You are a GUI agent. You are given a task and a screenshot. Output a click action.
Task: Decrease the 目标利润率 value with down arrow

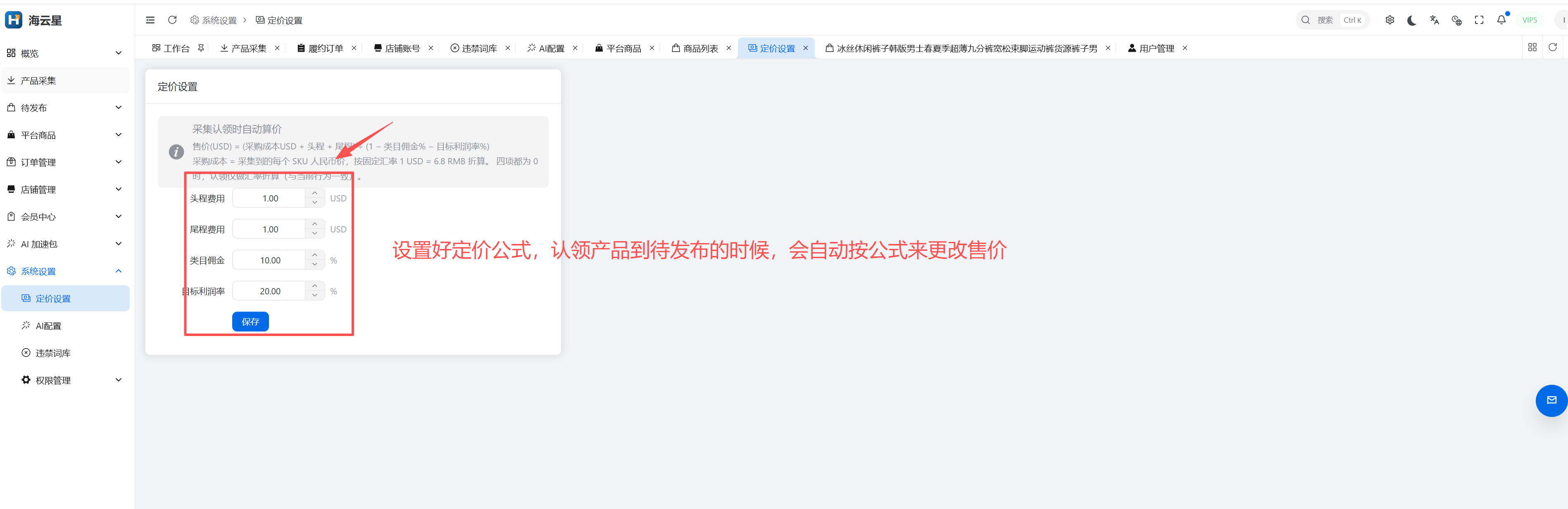[x=315, y=296]
